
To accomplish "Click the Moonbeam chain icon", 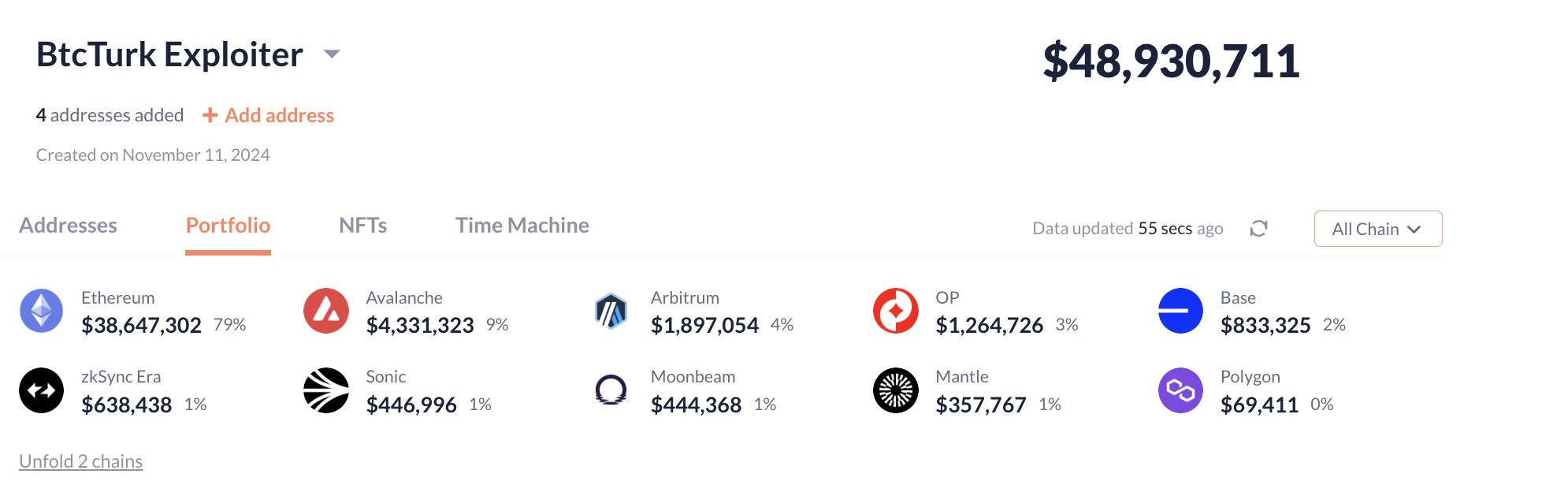I will (x=611, y=390).
